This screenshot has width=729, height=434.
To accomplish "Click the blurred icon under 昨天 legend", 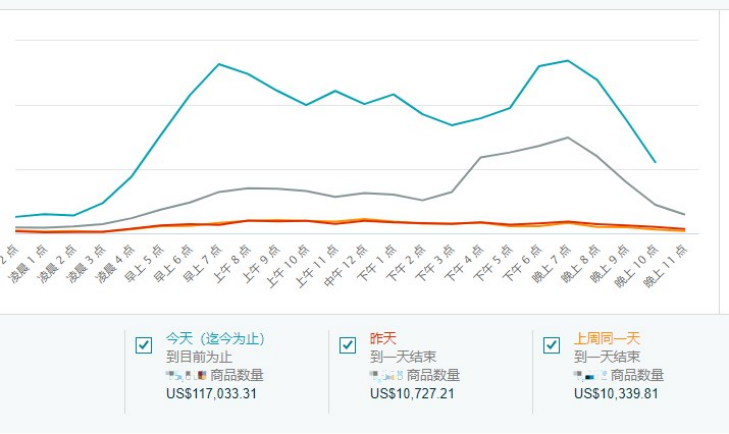I will point(387,375).
